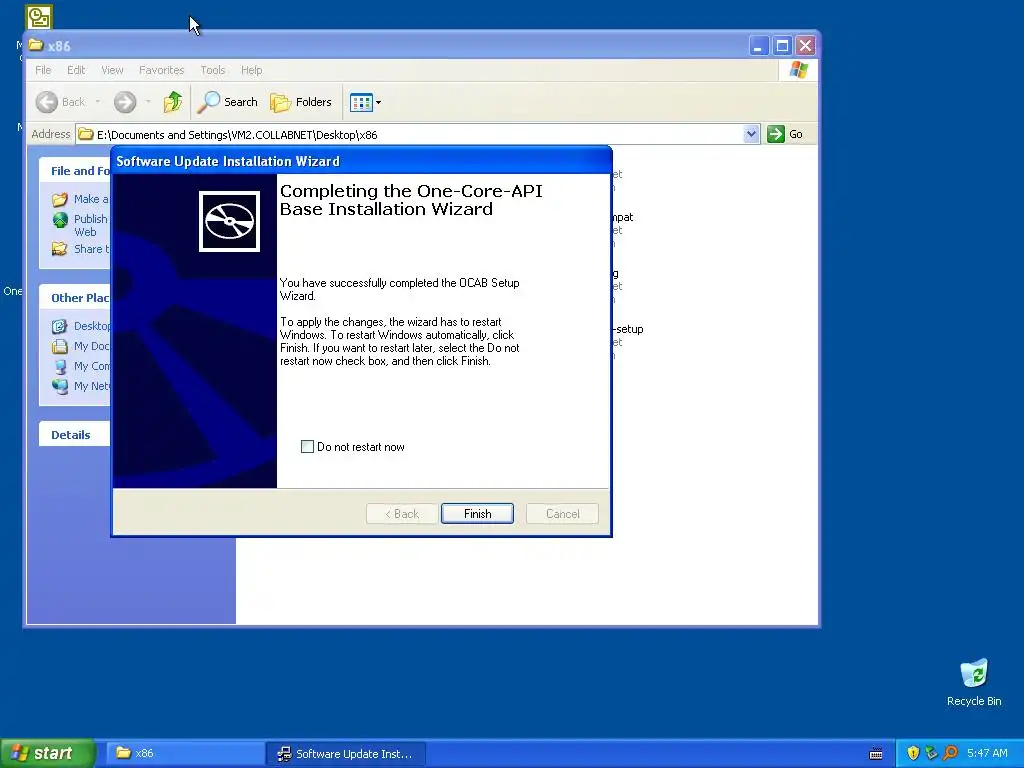Toggle the Folders pane button

(302, 102)
